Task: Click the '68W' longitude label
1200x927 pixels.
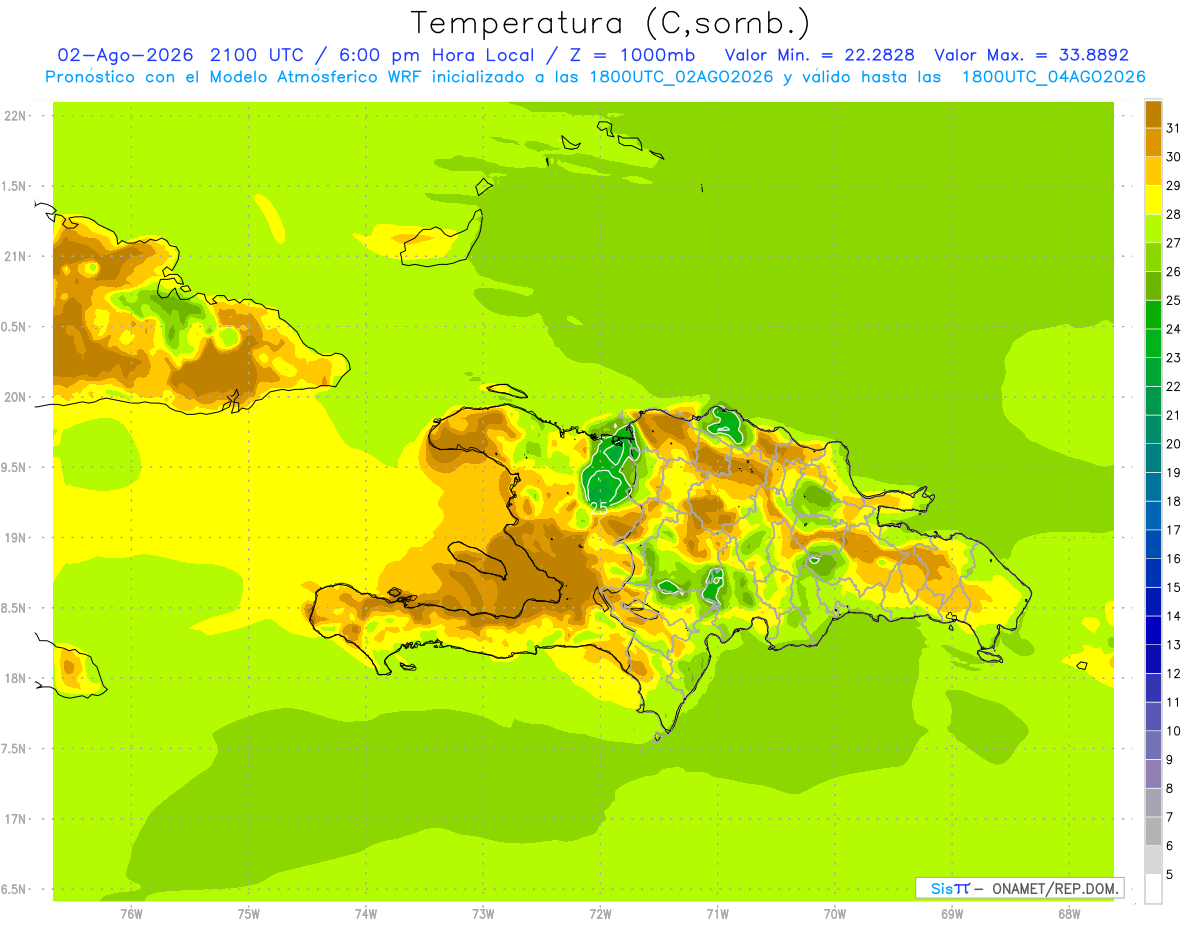Action: pos(1069,913)
